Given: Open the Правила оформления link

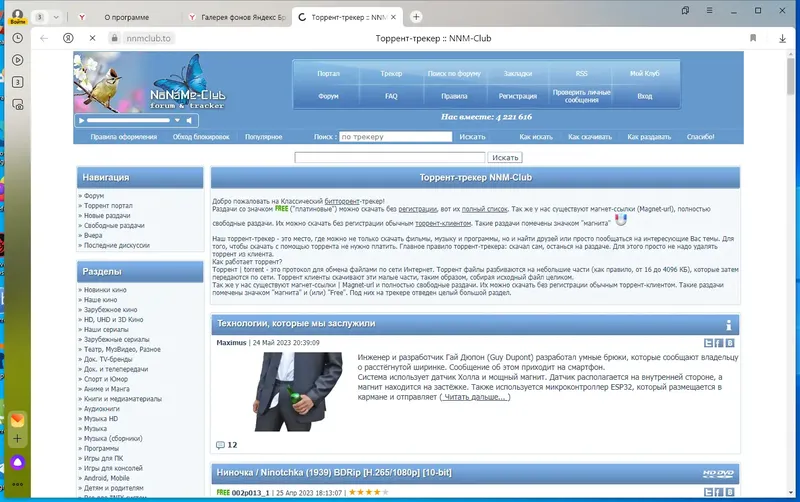Looking at the screenshot, I should point(123,137).
